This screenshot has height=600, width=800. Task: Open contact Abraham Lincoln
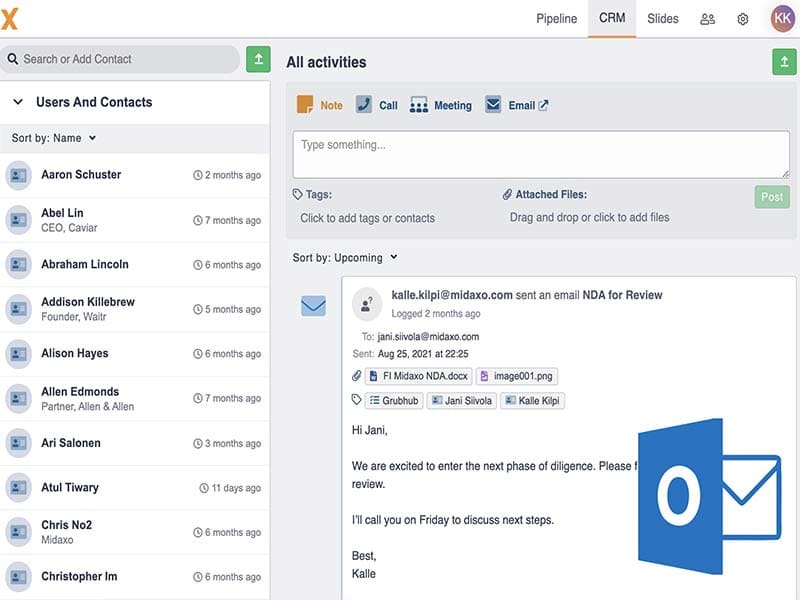[x=135, y=264]
